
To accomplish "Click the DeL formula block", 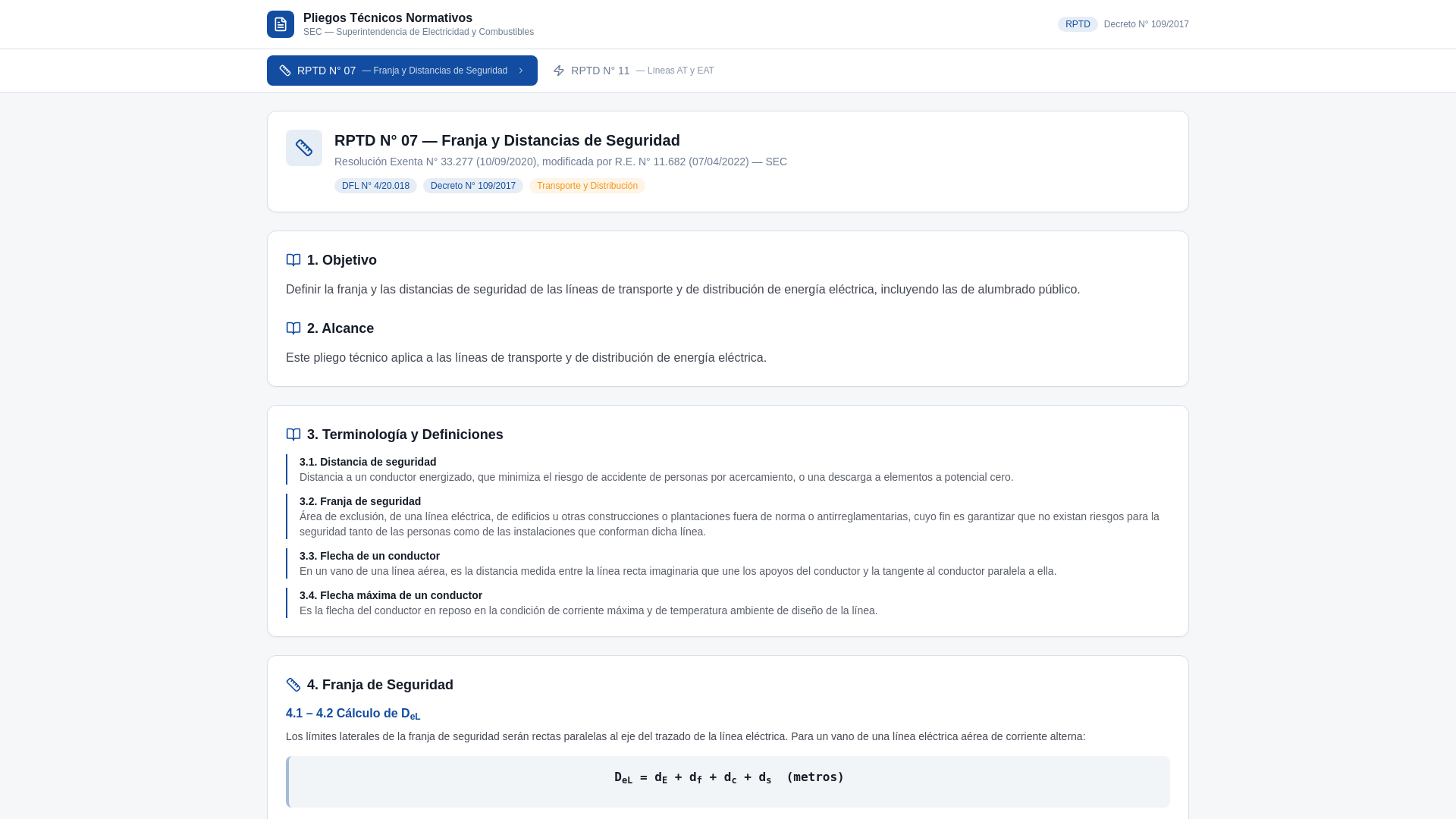I will click(728, 782).
